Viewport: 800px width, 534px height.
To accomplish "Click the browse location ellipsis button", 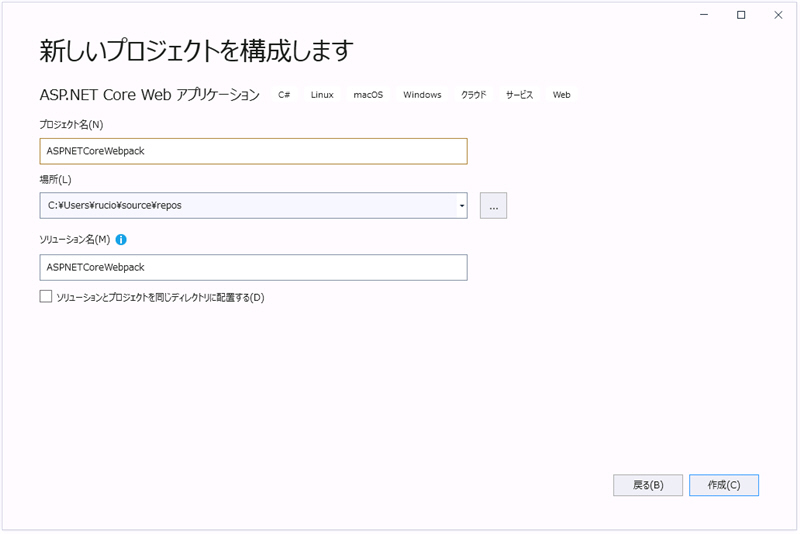I will pos(493,206).
